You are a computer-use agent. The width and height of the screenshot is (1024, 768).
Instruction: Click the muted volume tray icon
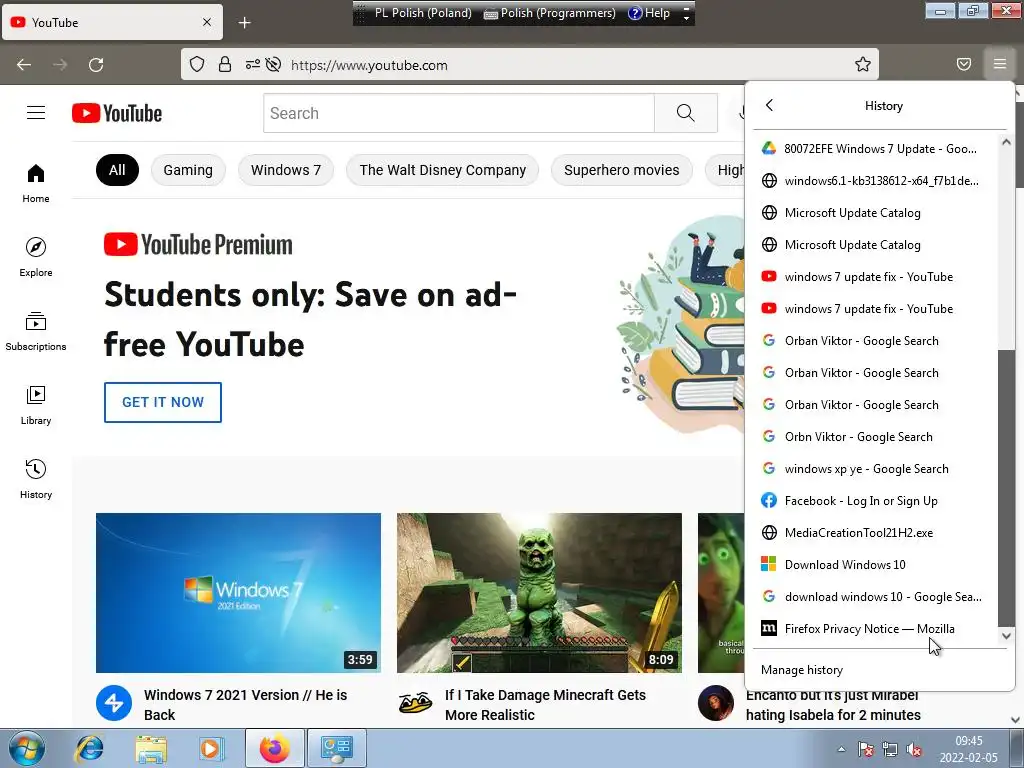coord(914,750)
